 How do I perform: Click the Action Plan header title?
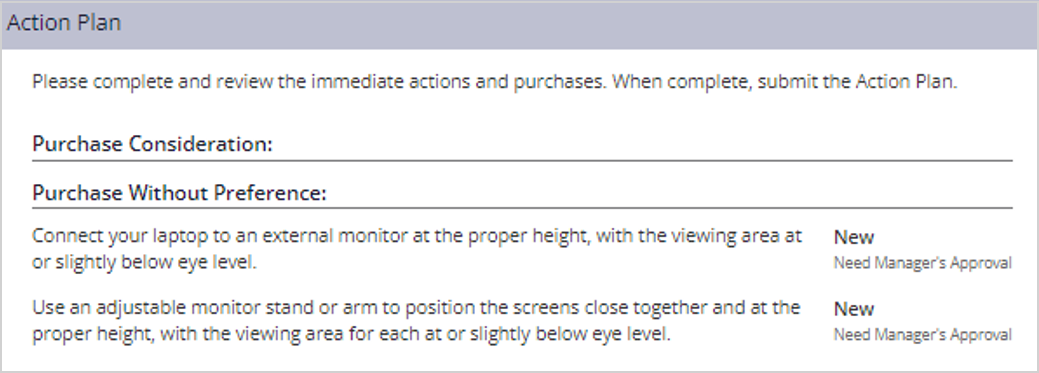pyautogui.click(x=64, y=23)
